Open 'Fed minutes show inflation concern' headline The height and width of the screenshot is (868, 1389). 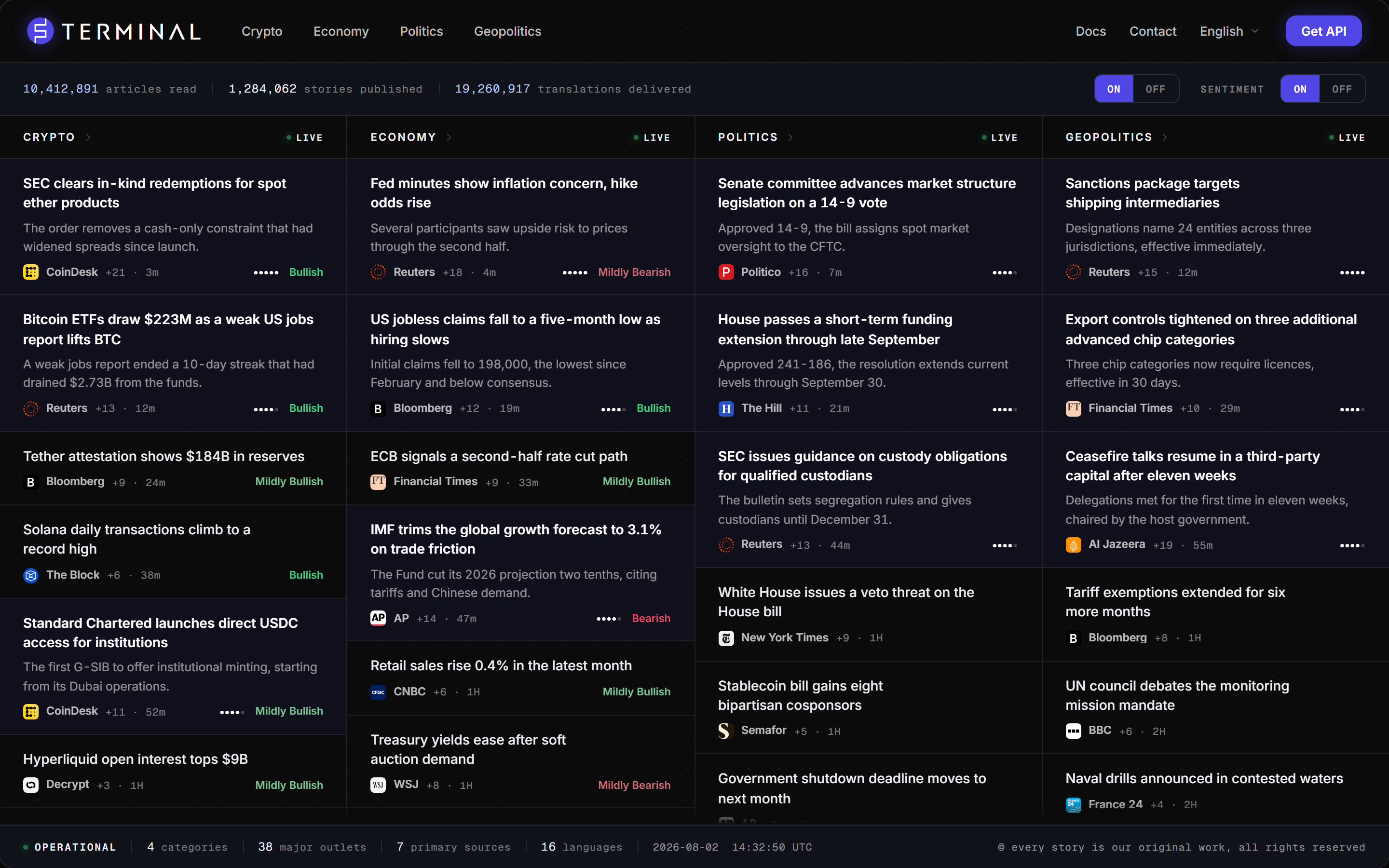pyautogui.click(x=504, y=193)
